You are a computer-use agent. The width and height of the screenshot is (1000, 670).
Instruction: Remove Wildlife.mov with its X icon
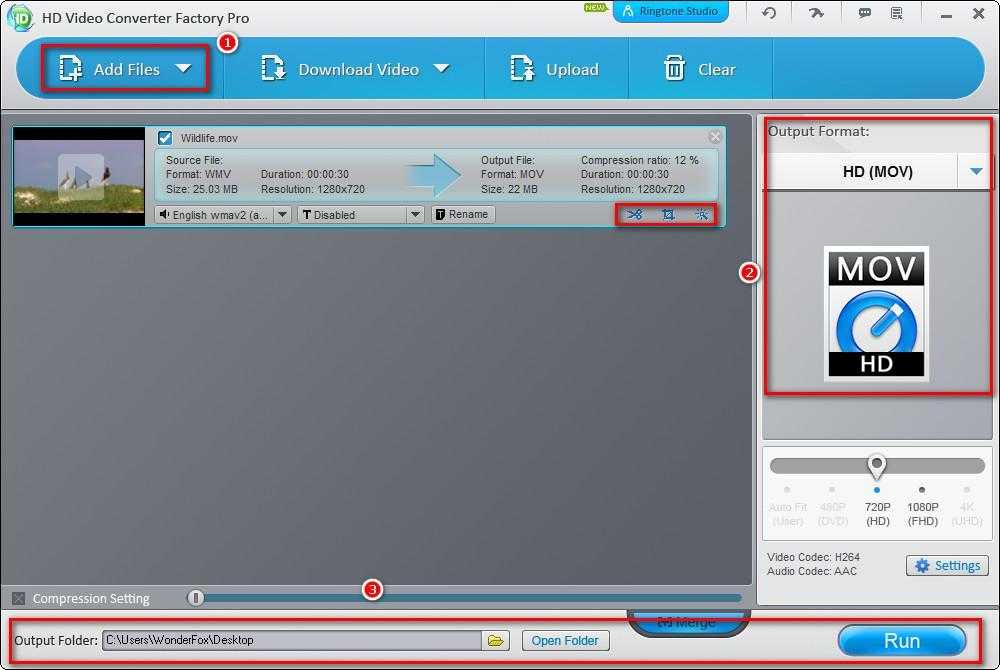[x=715, y=137]
